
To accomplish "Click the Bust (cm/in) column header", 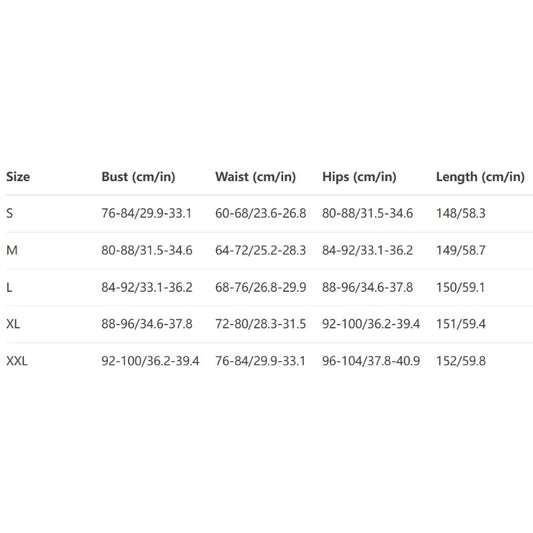I will (x=138, y=177).
